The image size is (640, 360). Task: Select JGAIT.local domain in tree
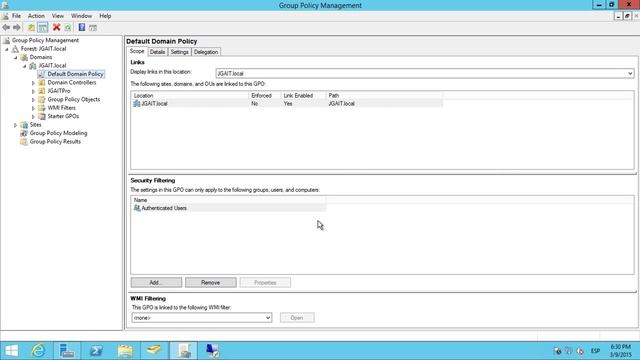(x=52, y=65)
